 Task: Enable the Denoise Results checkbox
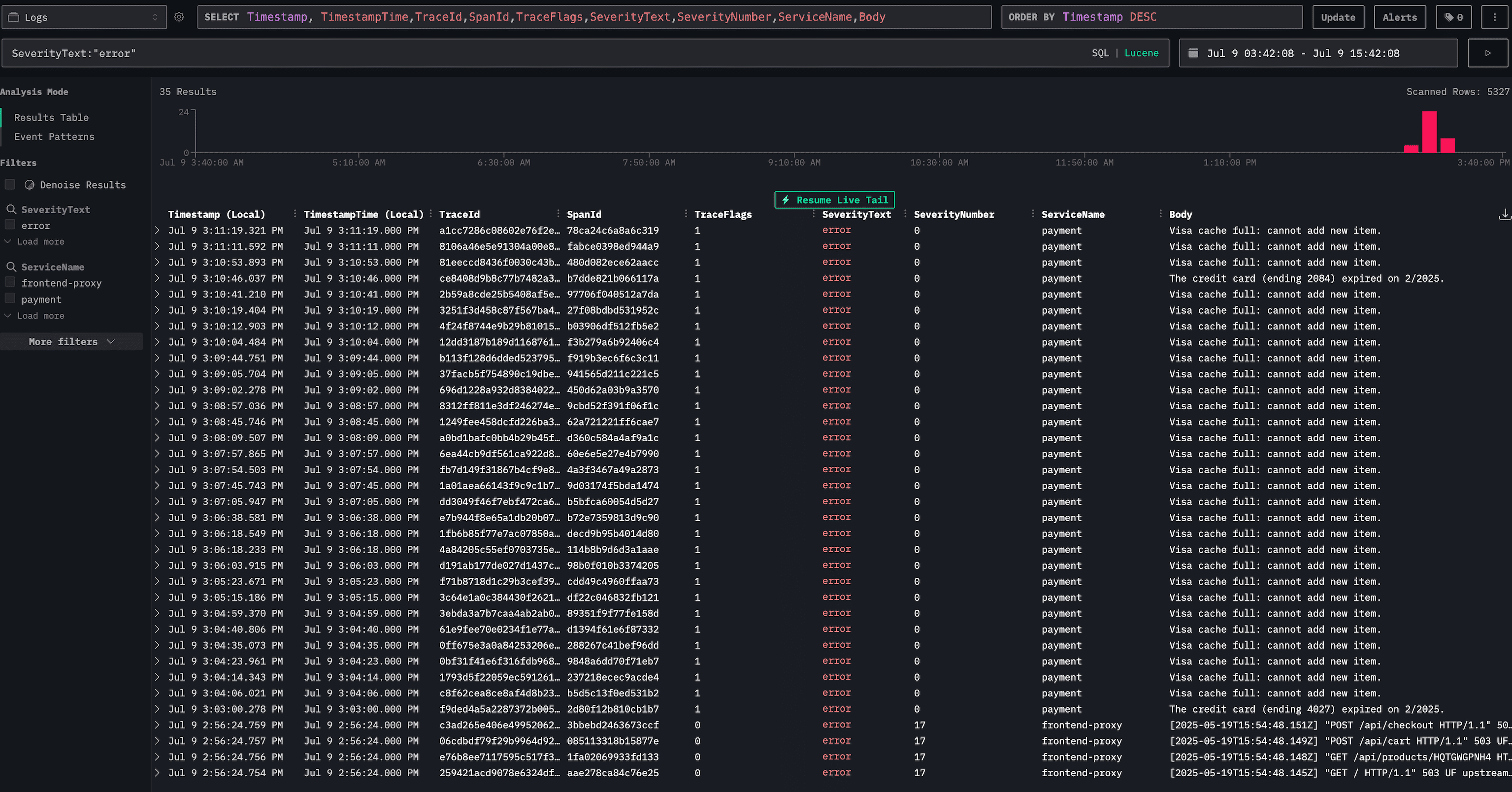(x=10, y=184)
